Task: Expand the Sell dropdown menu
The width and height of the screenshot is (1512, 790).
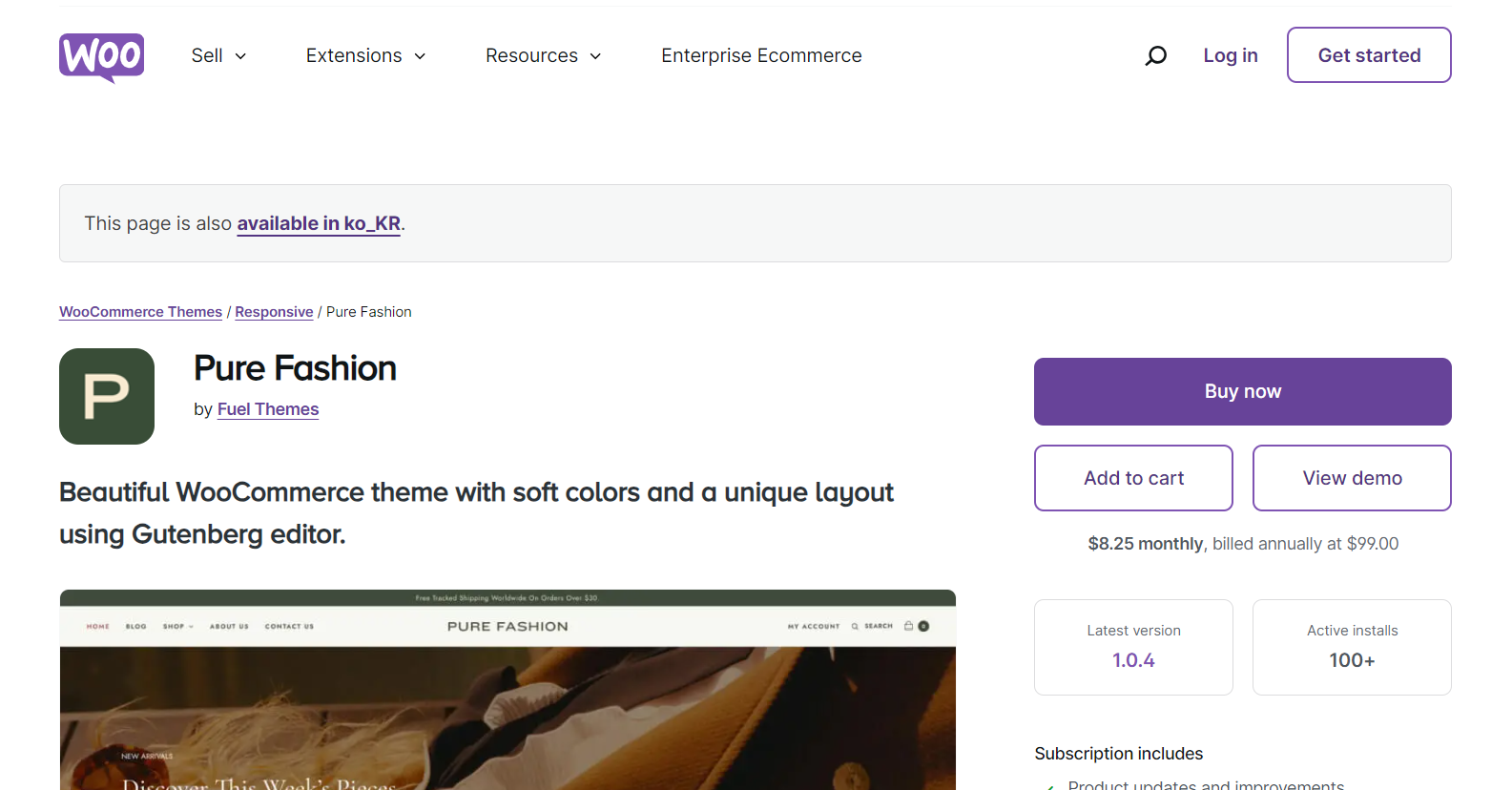Action: (219, 55)
